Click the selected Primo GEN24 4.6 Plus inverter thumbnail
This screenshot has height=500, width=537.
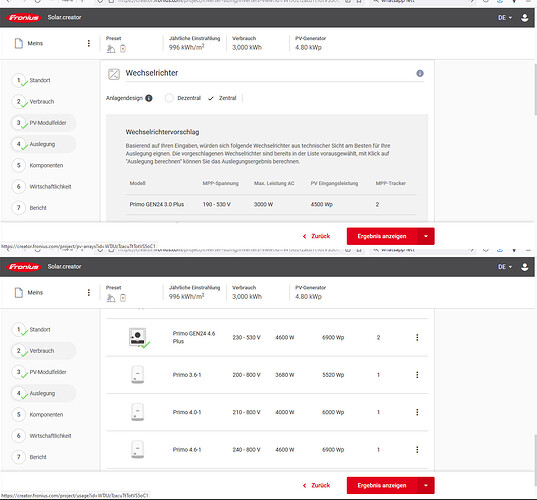coord(138,337)
